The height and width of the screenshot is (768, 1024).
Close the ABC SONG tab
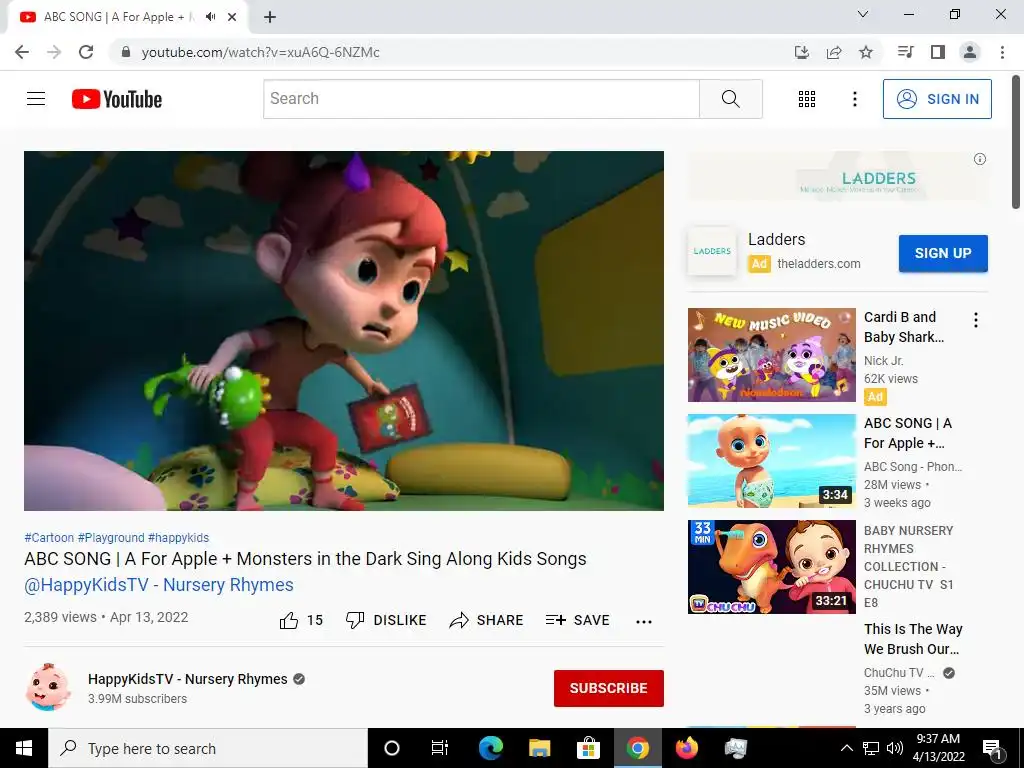coord(232,17)
